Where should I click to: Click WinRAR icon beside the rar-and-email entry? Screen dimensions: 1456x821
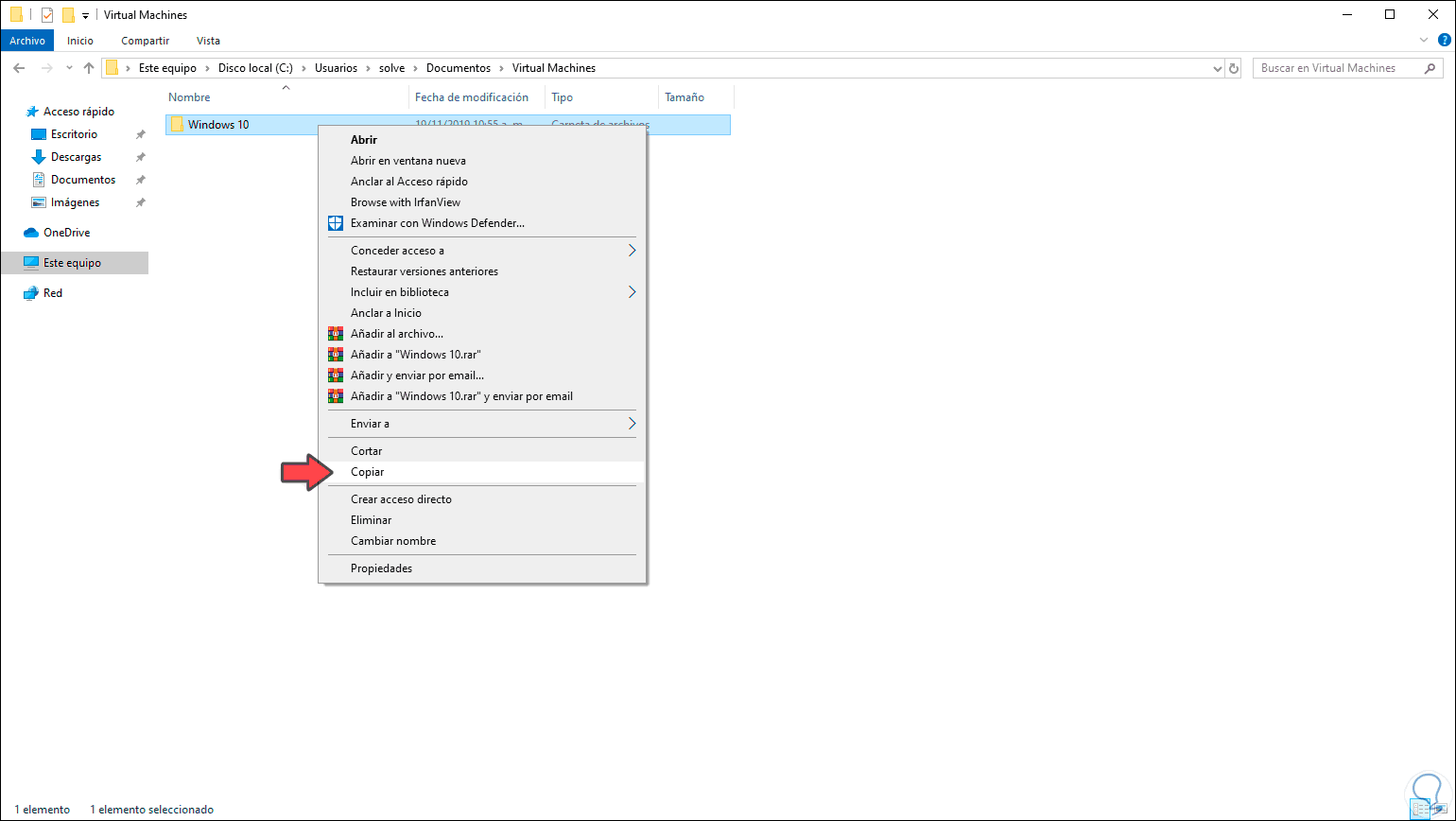tap(335, 396)
